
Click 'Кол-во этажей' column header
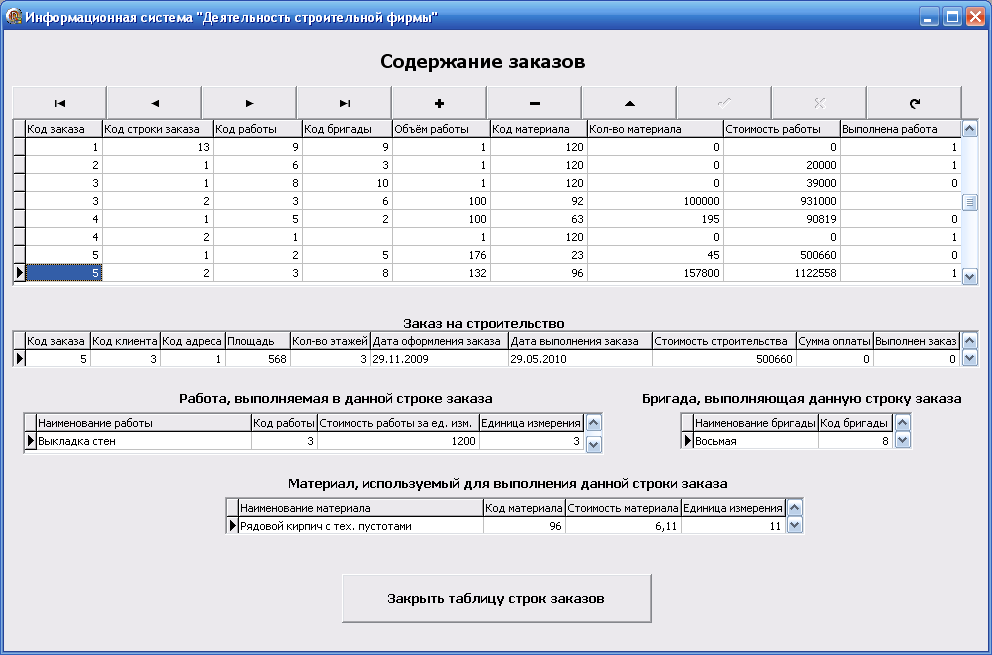(x=330, y=341)
